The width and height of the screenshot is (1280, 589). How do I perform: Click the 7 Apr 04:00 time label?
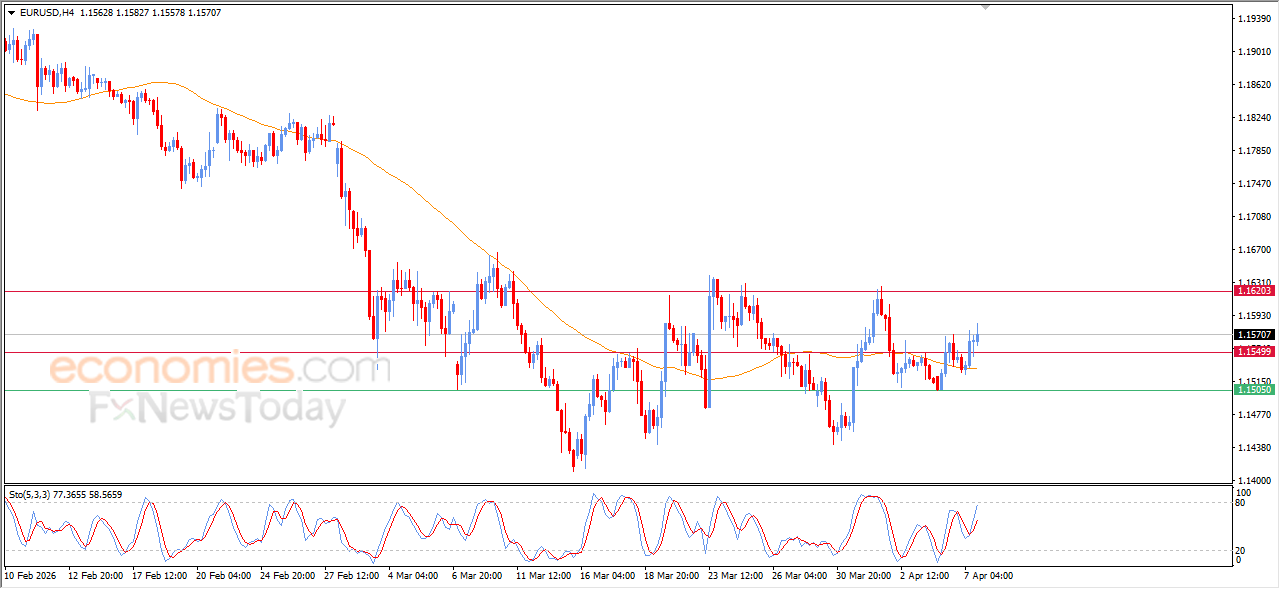click(988, 576)
